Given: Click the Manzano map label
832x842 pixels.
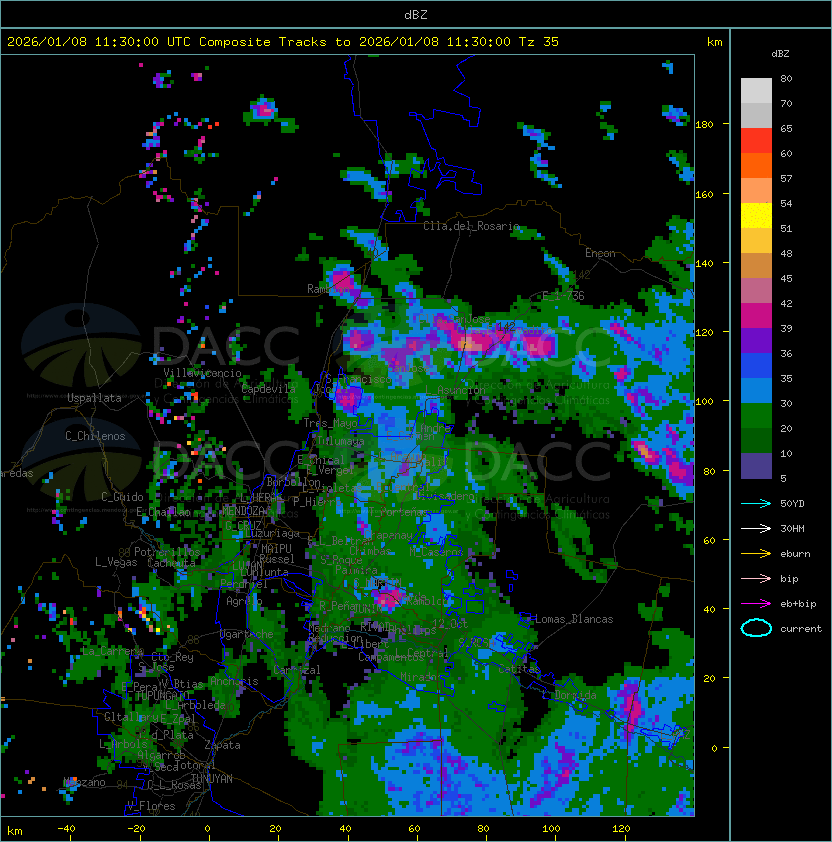Looking at the screenshot, I should coord(84,782).
